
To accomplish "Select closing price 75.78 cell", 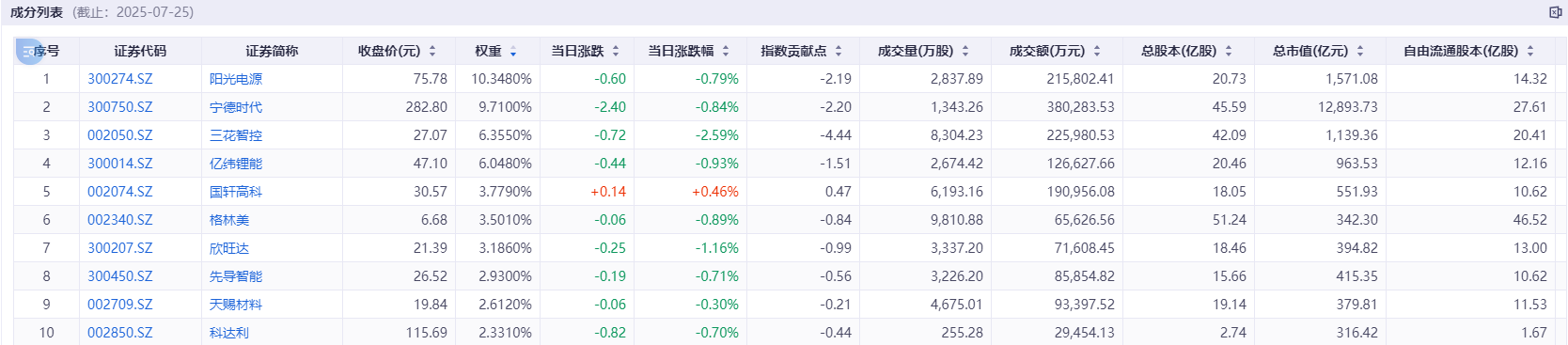I will pos(431,79).
